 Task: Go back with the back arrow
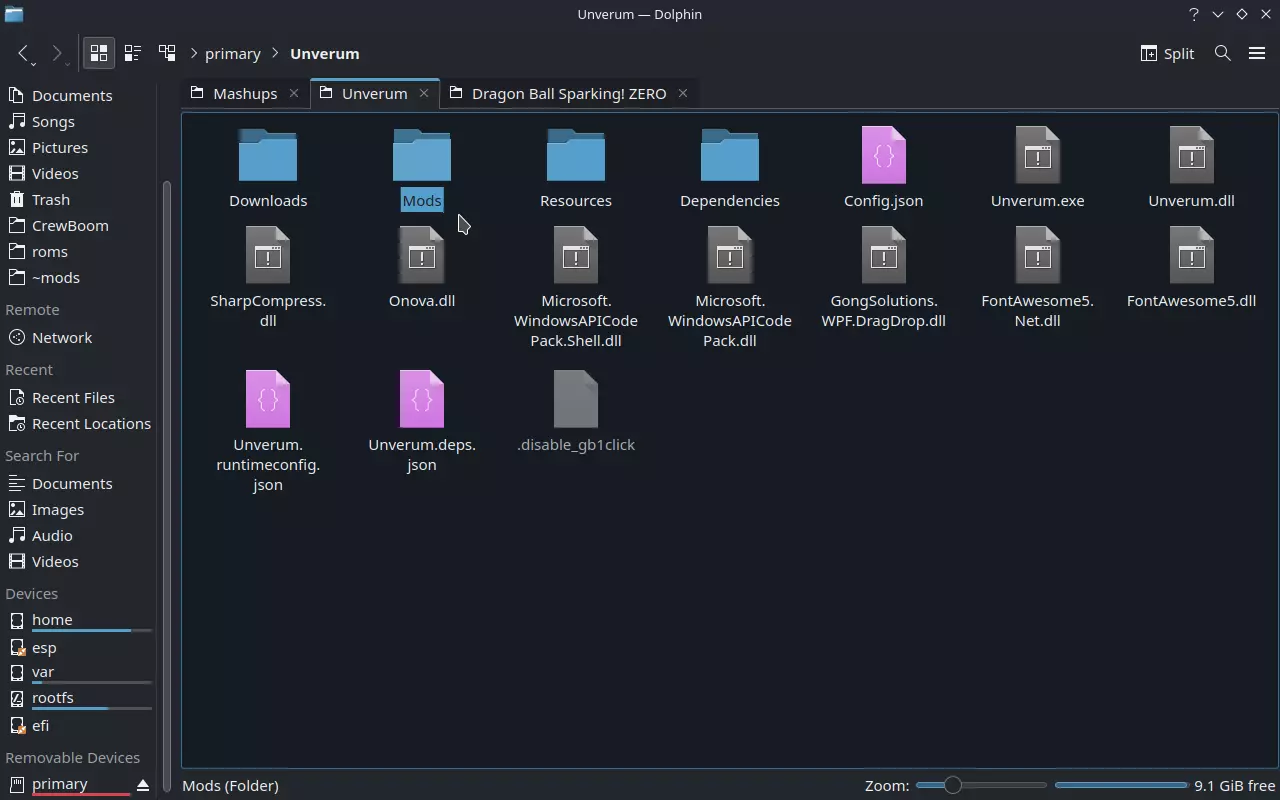pyautogui.click(x=23, y=53)
